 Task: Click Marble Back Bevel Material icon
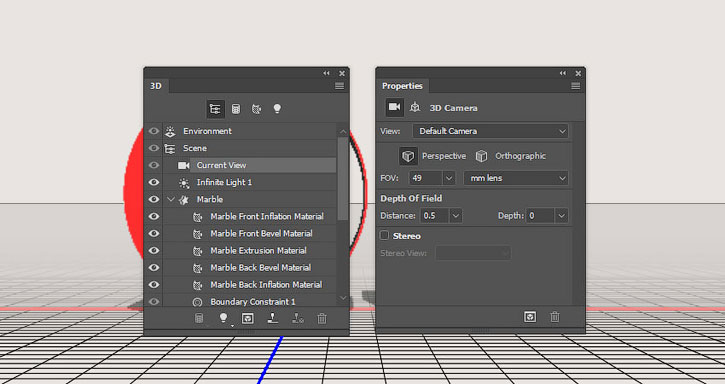coord(197,268)
